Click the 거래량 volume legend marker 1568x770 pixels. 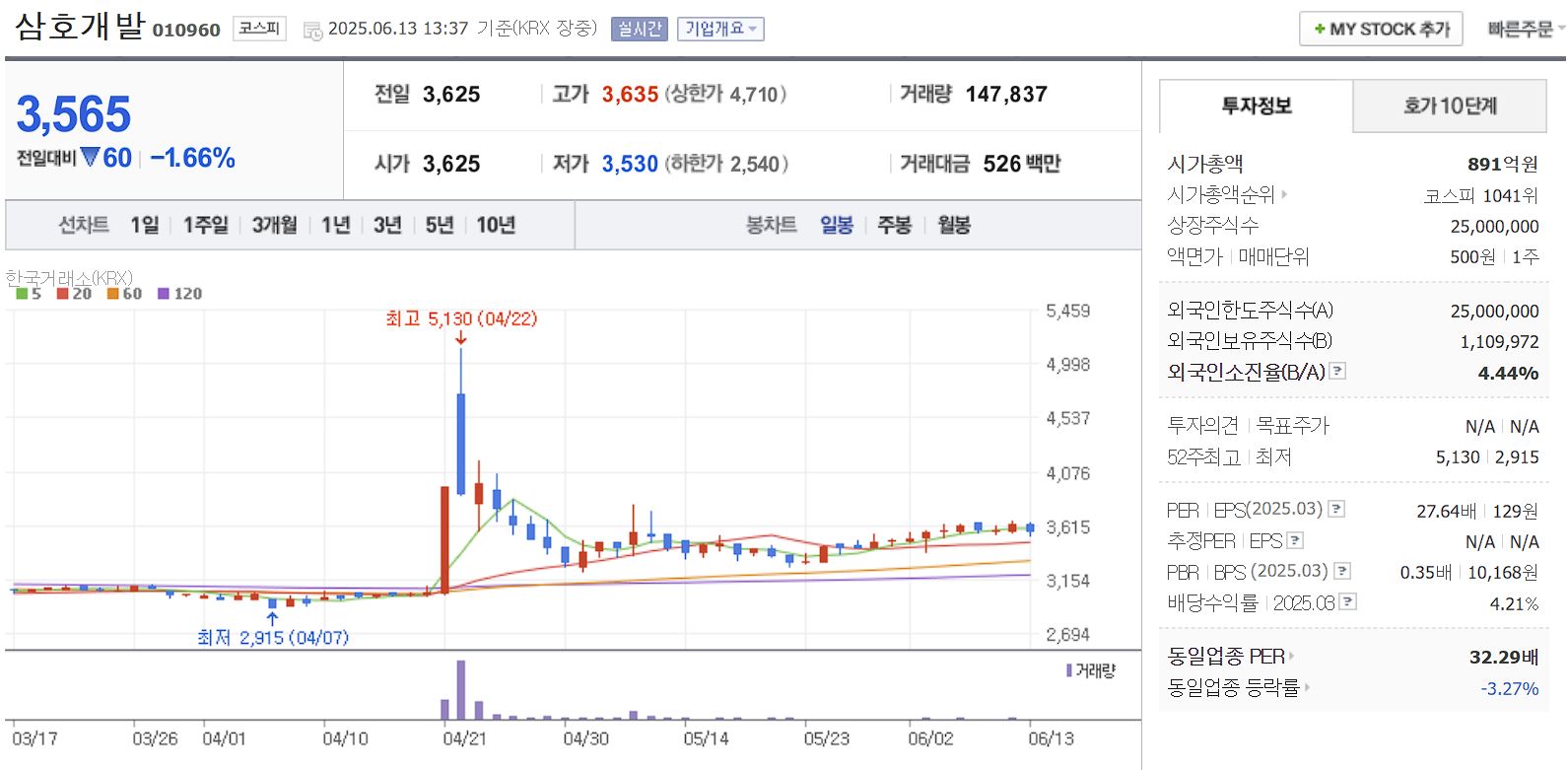[1069, 670]
